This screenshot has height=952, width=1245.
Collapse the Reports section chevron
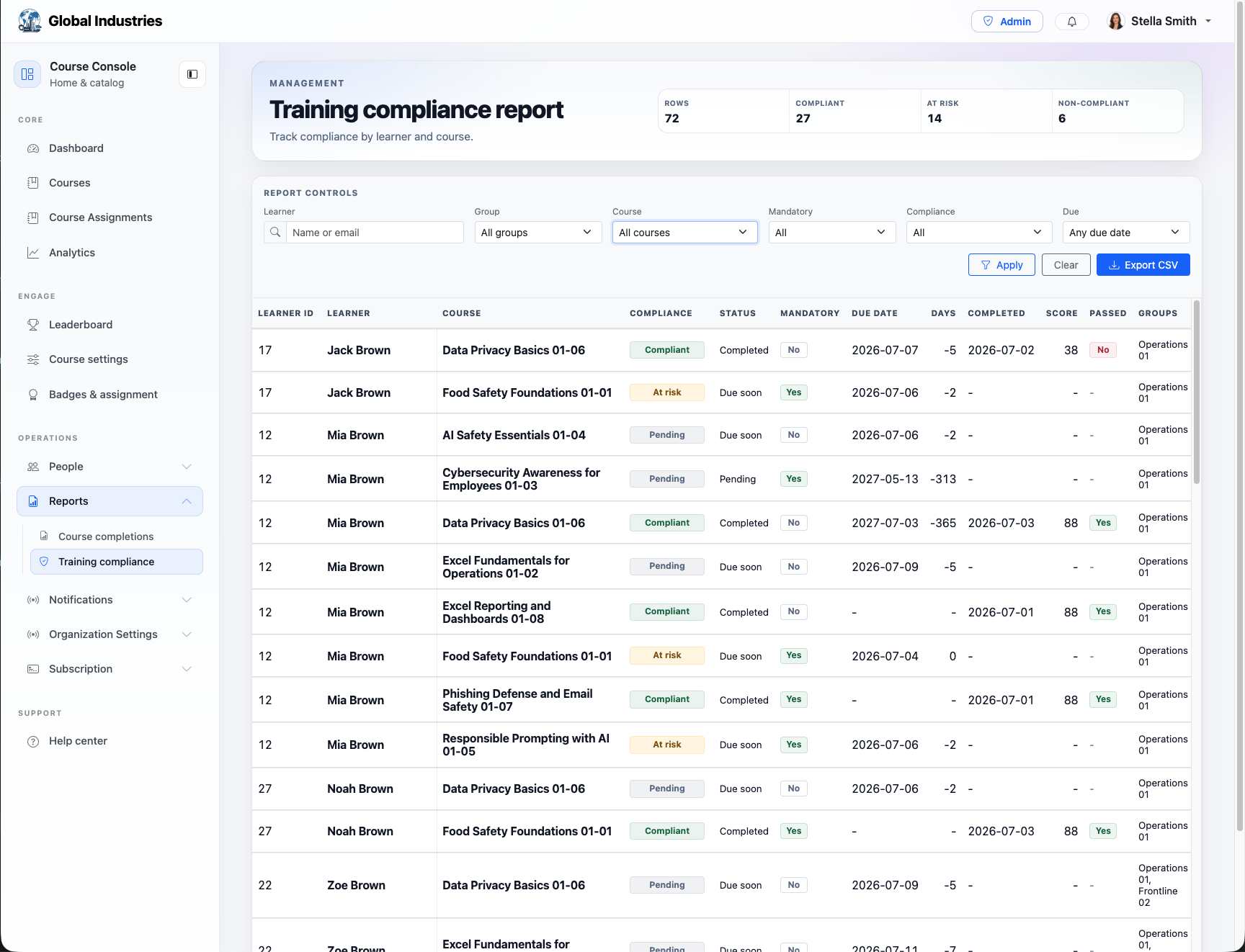coord(187,501)
